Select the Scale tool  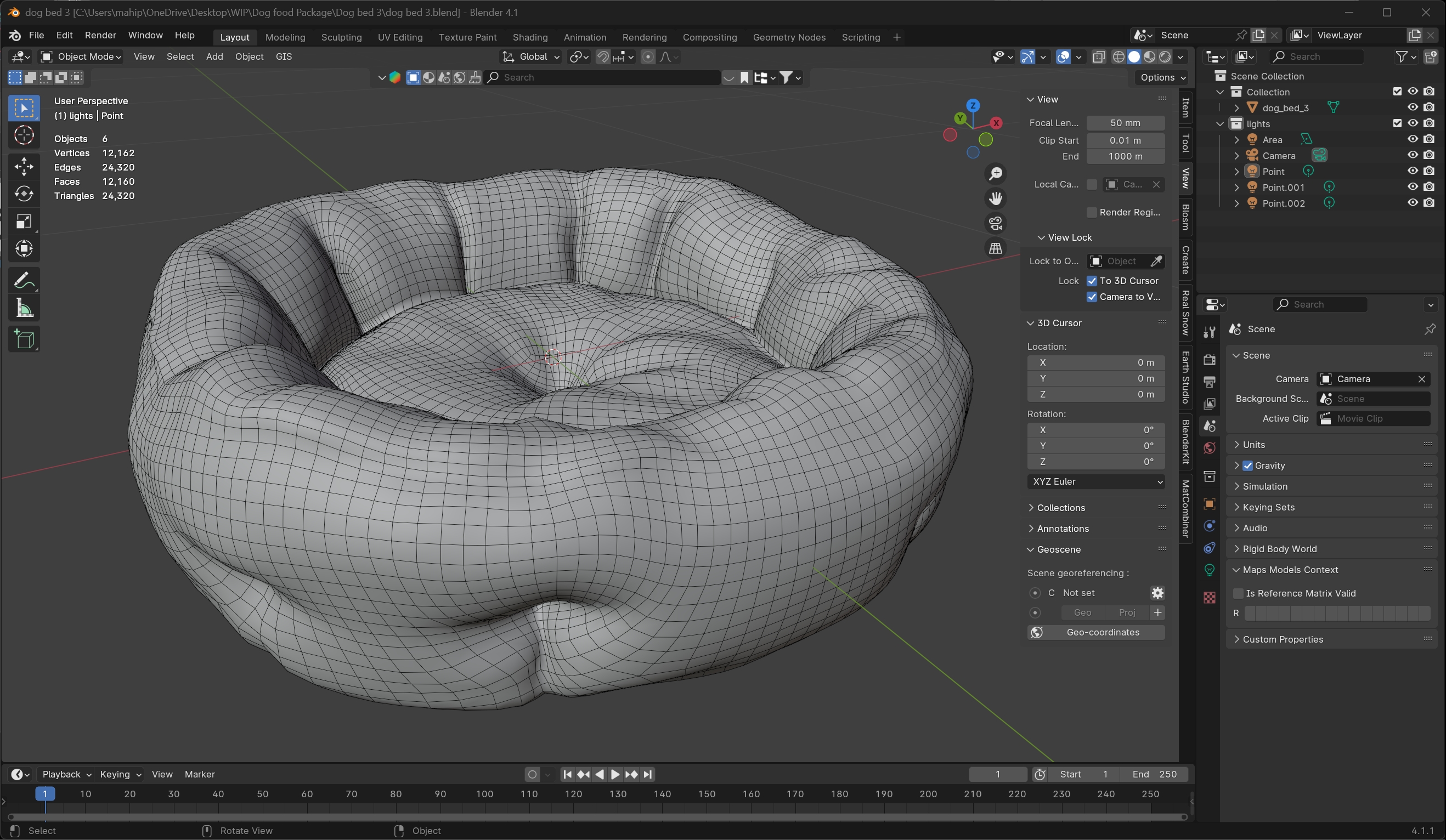pos(24,222)
